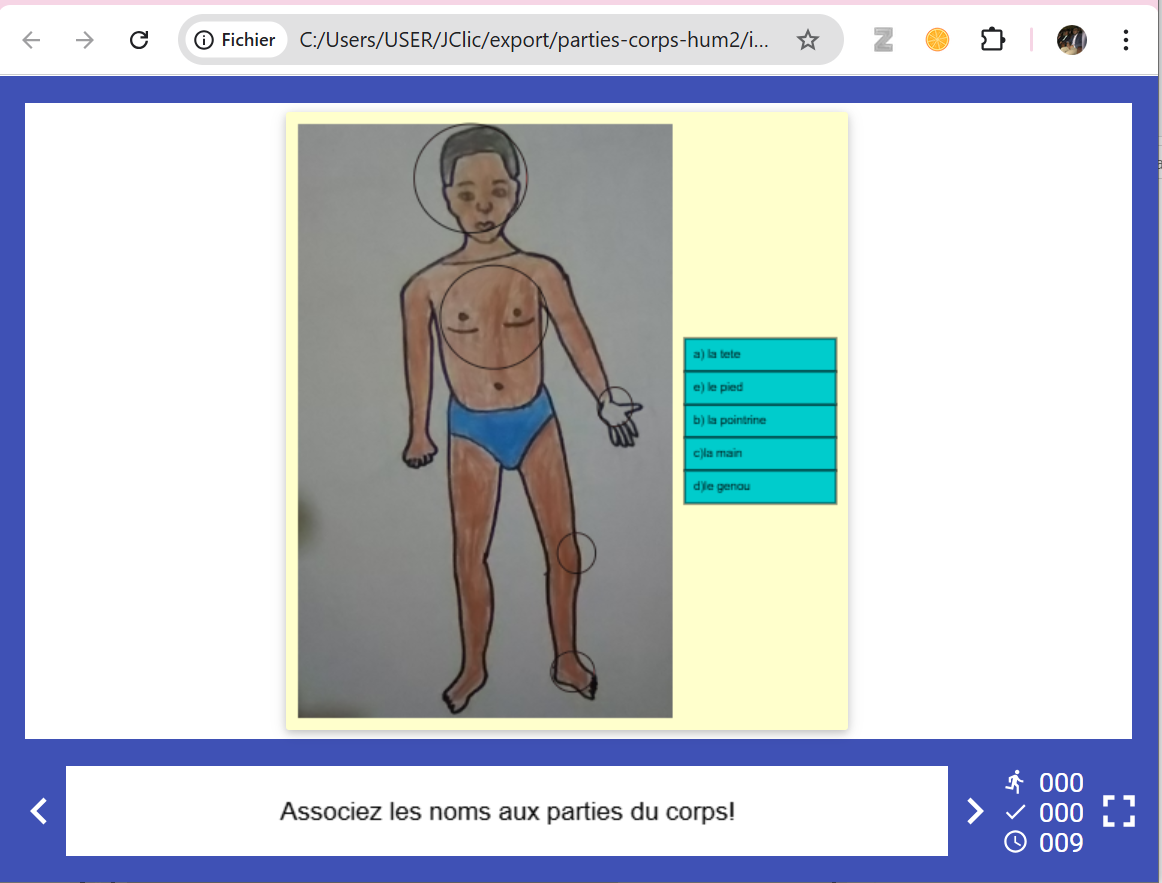Click the address bar URL field
Image resolution: width=1162 pixels, height=883 pixels.
535,40
